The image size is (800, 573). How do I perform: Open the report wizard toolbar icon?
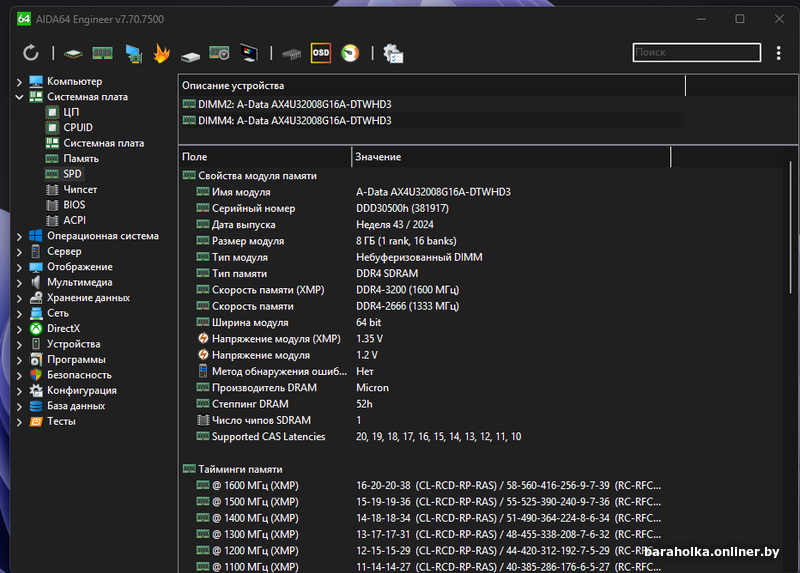393,54
